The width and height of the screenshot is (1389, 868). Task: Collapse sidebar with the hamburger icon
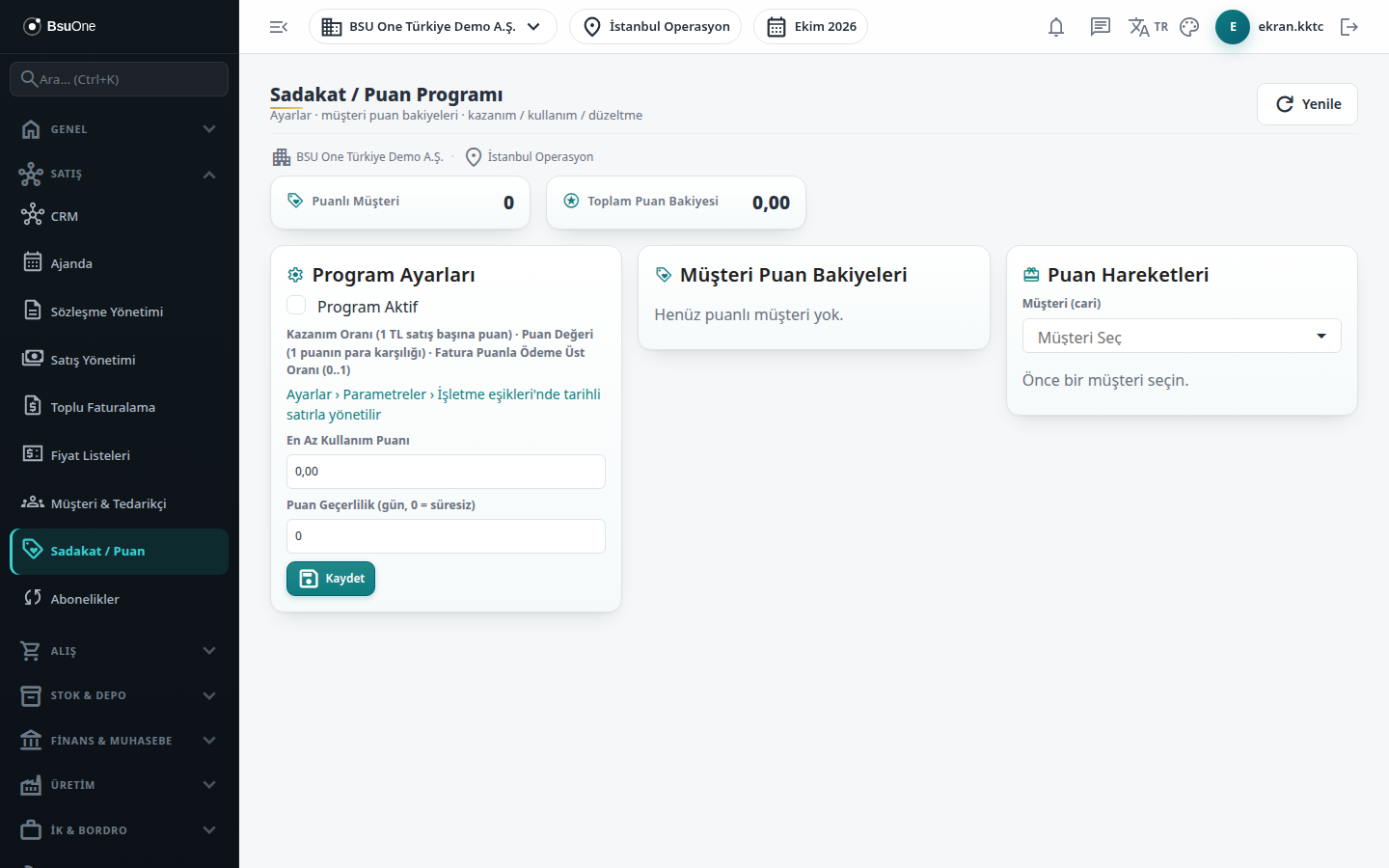(x=279, y=27)
